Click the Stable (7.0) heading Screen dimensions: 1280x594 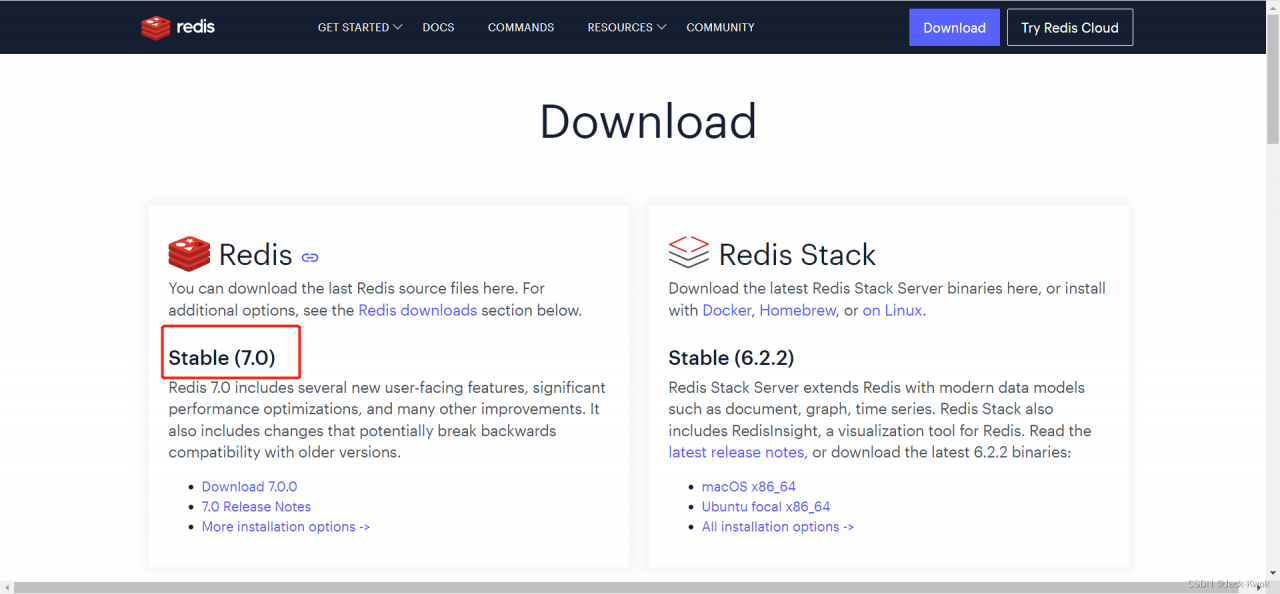tap(222, 358)
